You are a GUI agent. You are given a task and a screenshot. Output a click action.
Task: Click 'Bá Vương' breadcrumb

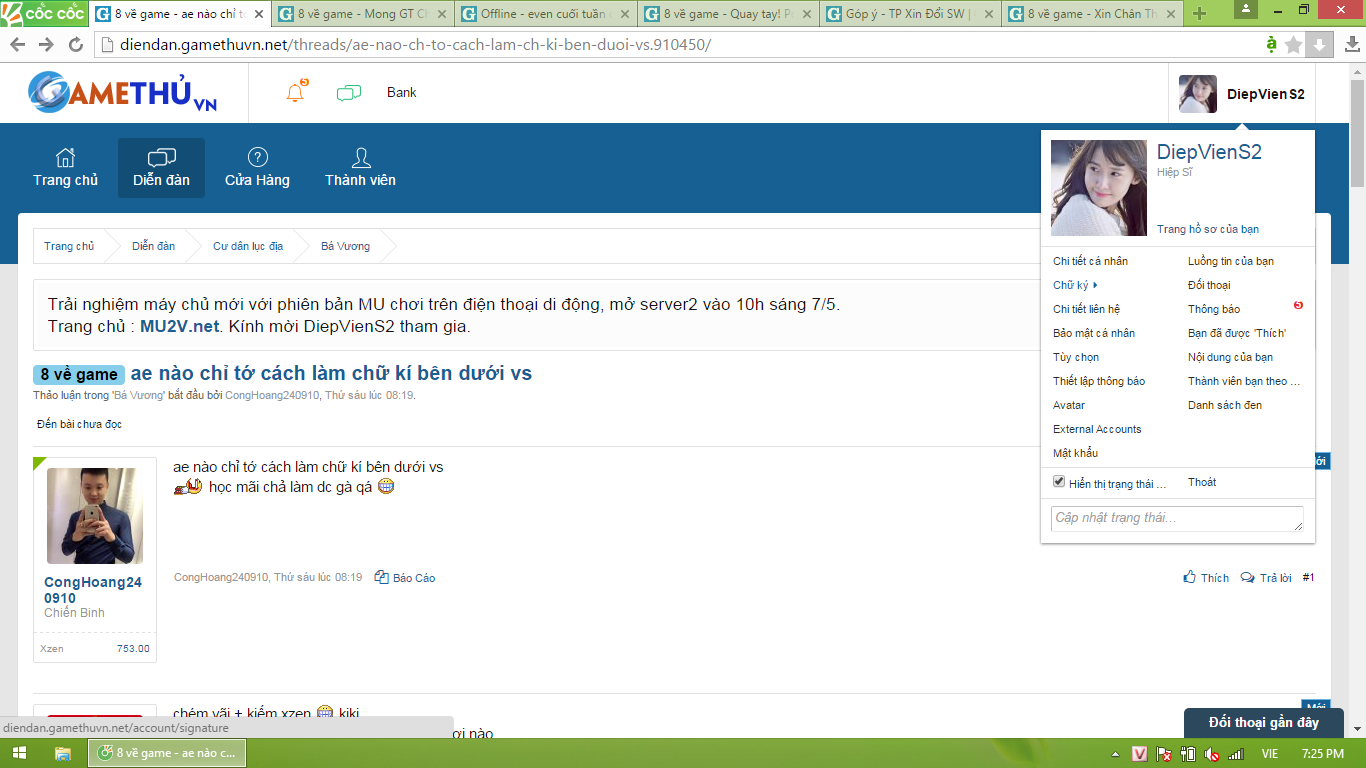click(345, 246)
